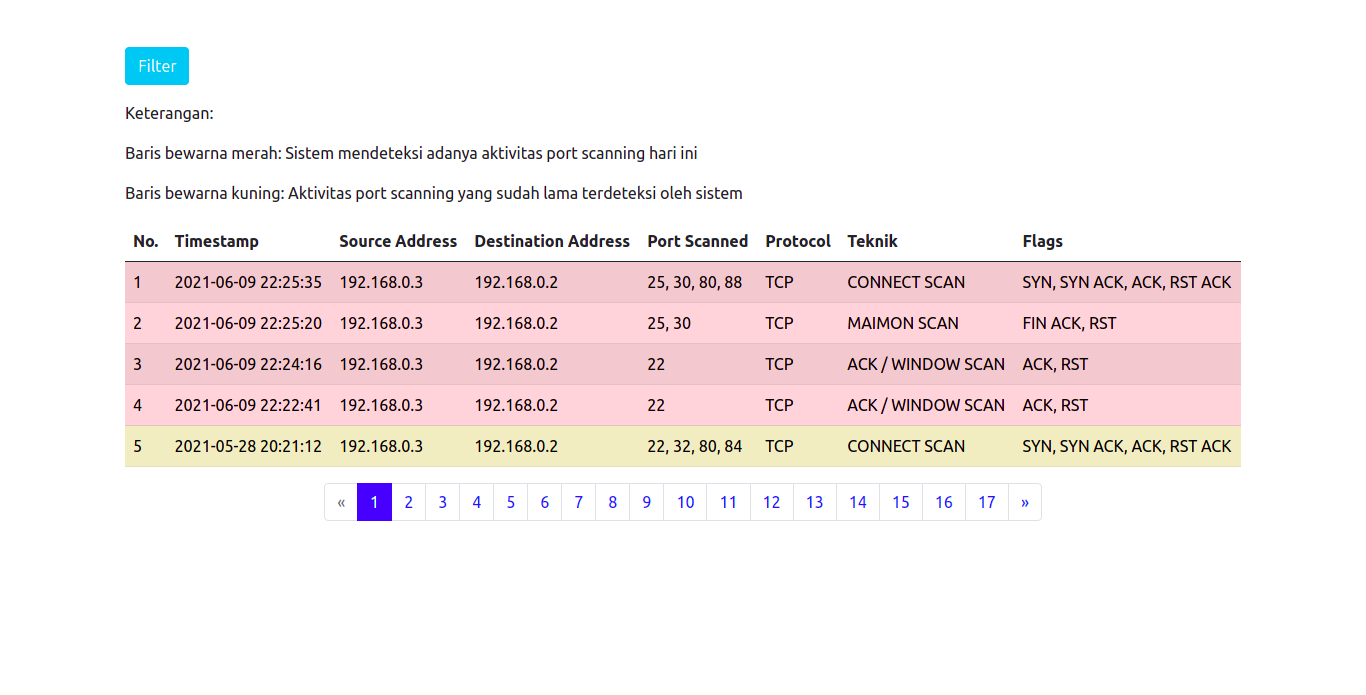Navigate to page 8

[x=612, y=502]
